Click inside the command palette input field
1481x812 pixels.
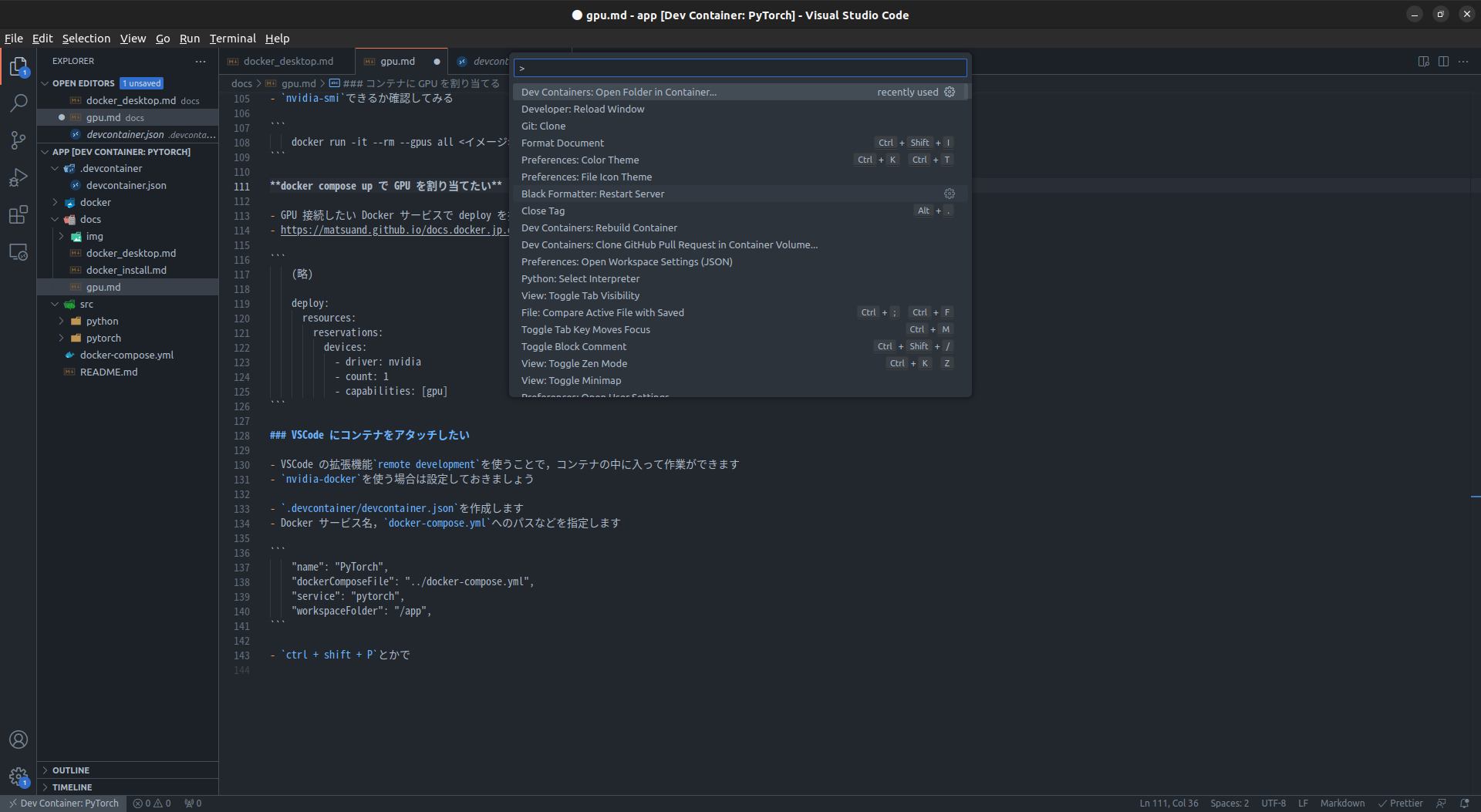[x=739, y=68]
